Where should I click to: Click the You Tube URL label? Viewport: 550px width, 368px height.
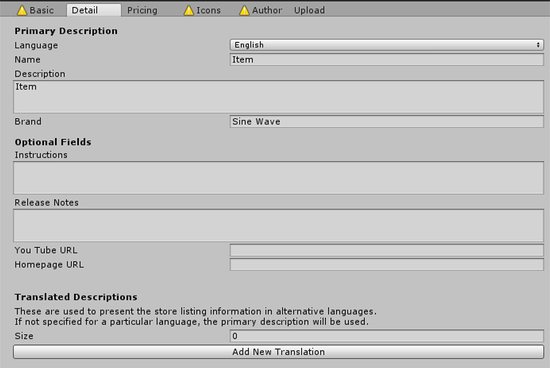point(46,250)
